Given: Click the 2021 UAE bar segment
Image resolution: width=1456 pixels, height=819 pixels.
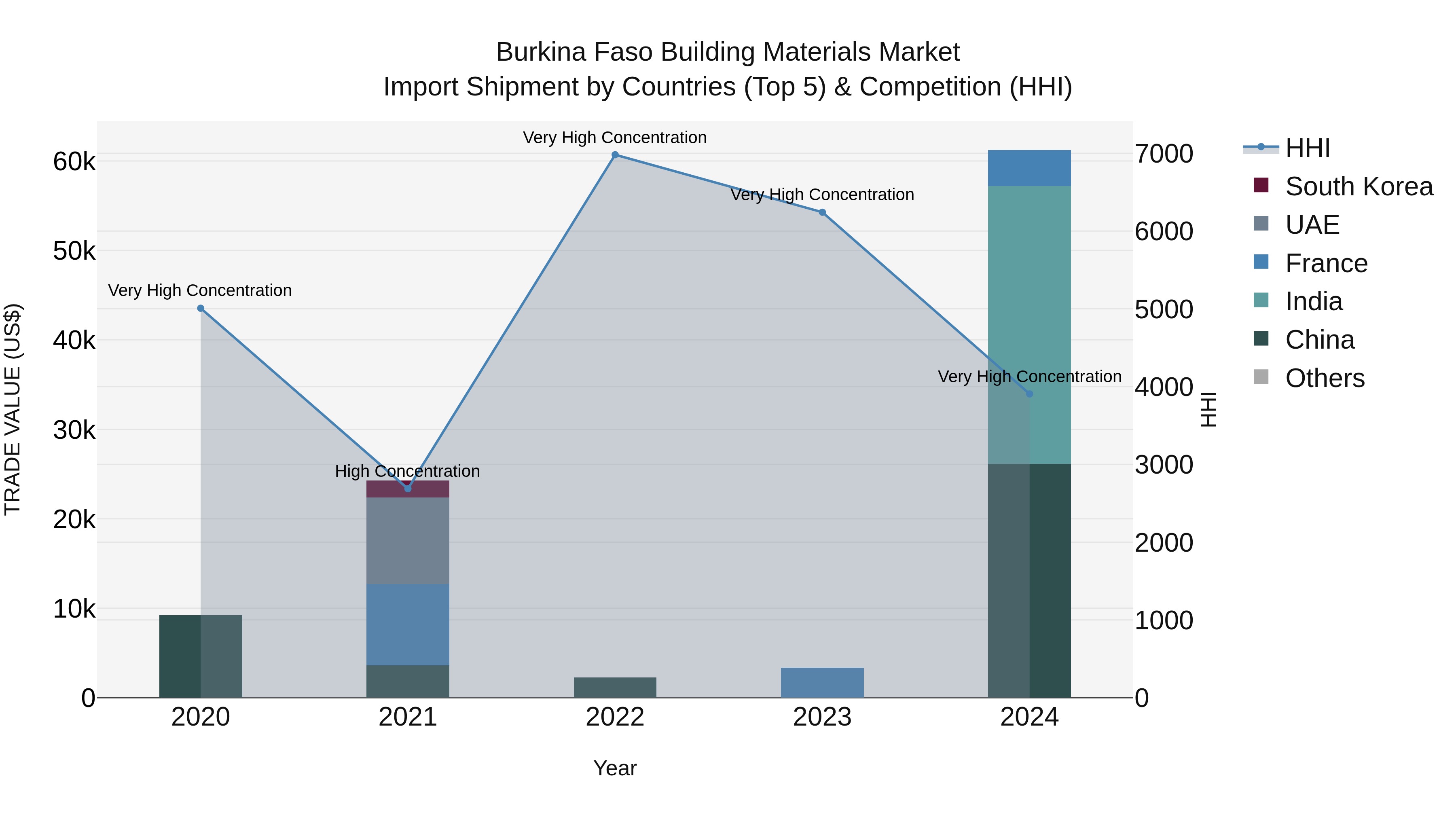Looking at the screenshot, I should [x=408, y=541].
